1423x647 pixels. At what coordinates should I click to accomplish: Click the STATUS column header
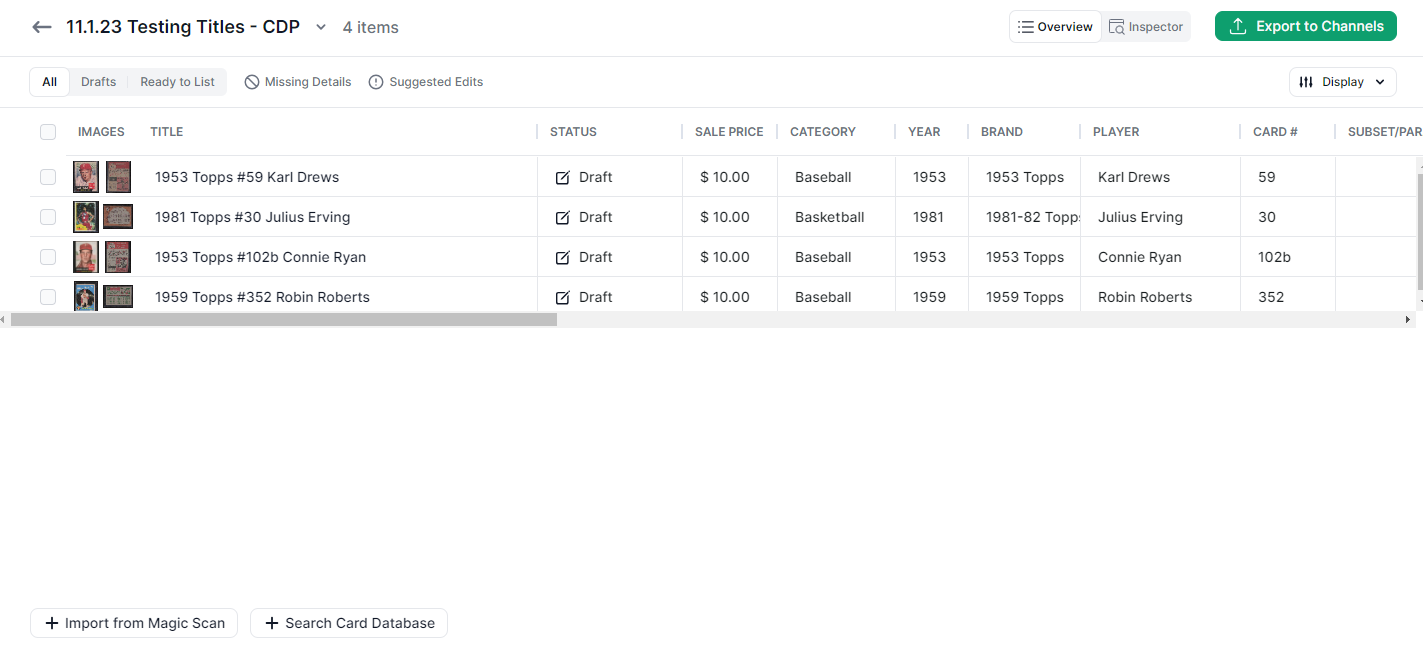[x=573, y=132]
